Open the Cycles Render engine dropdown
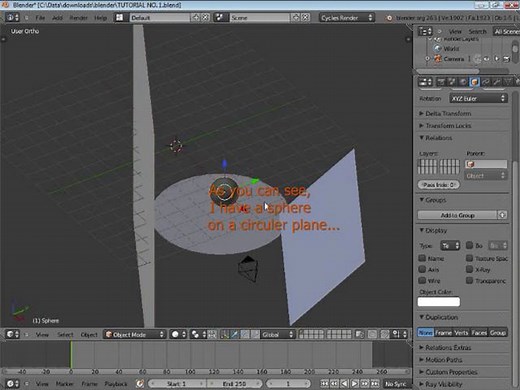This screenshot has height=390, width=520. point(347,17)
